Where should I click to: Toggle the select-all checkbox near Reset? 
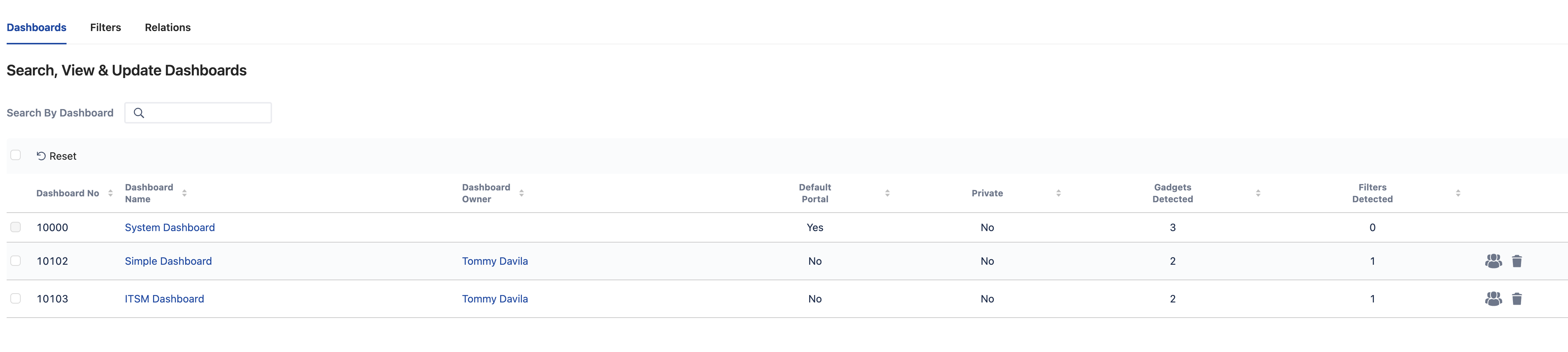point(16,155)
